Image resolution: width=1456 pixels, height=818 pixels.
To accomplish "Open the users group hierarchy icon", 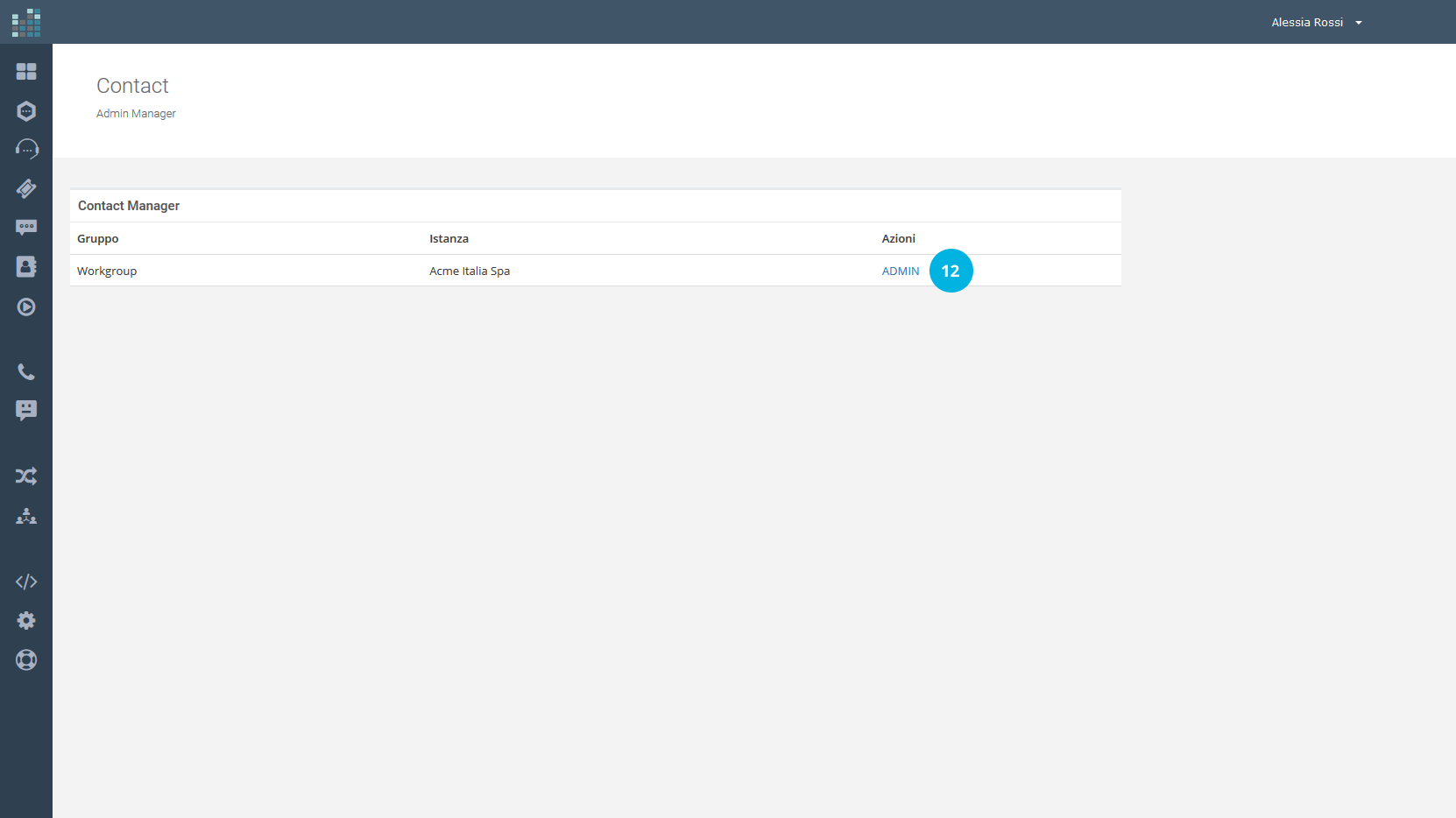I will click(26, 516).
